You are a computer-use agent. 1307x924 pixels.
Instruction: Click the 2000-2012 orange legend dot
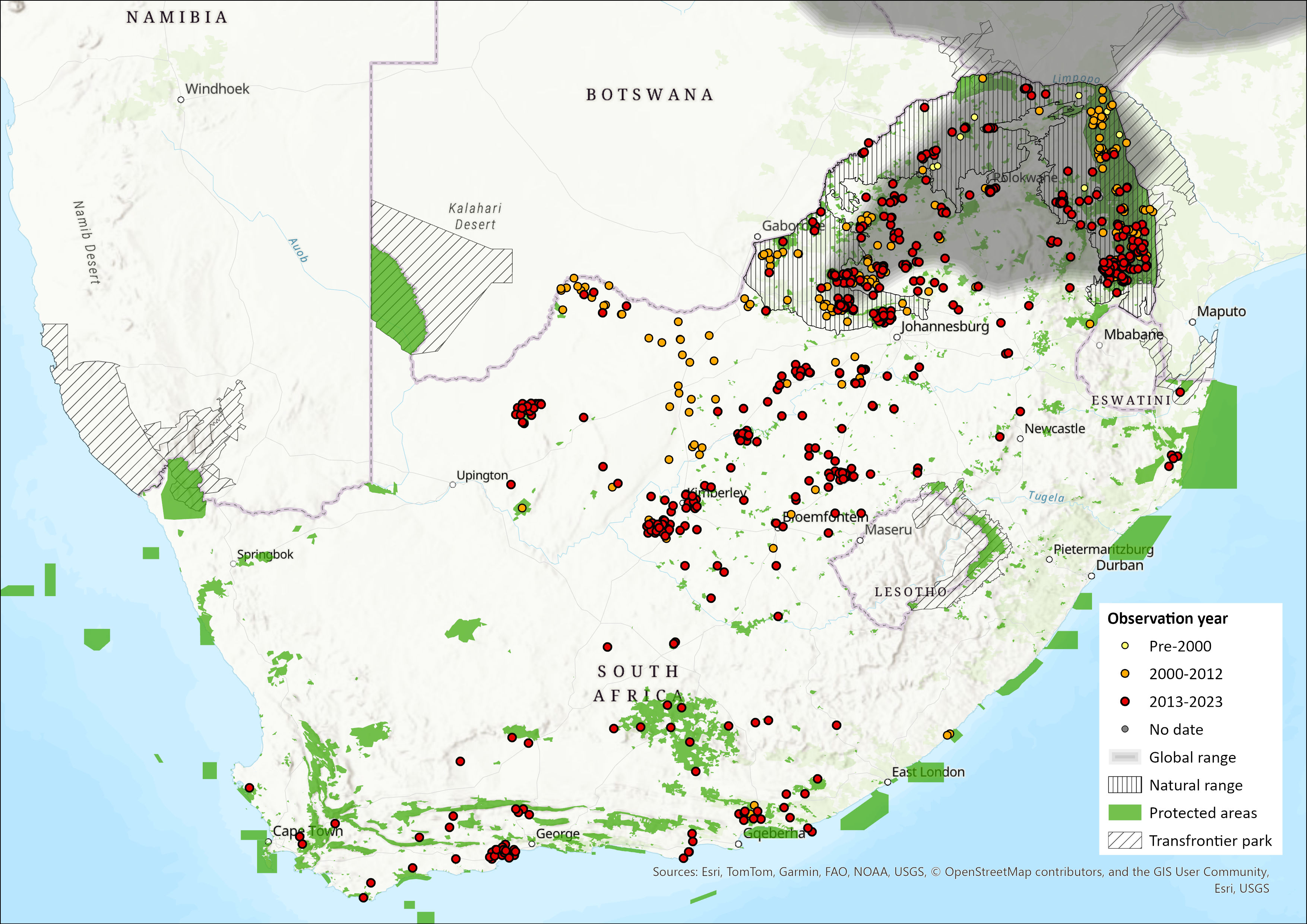point(1124,674)
